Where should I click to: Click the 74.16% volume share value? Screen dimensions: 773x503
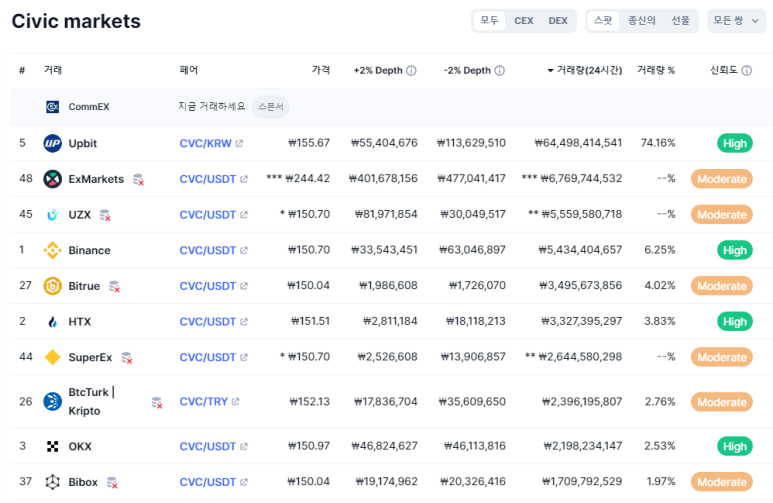pos(658,143)
